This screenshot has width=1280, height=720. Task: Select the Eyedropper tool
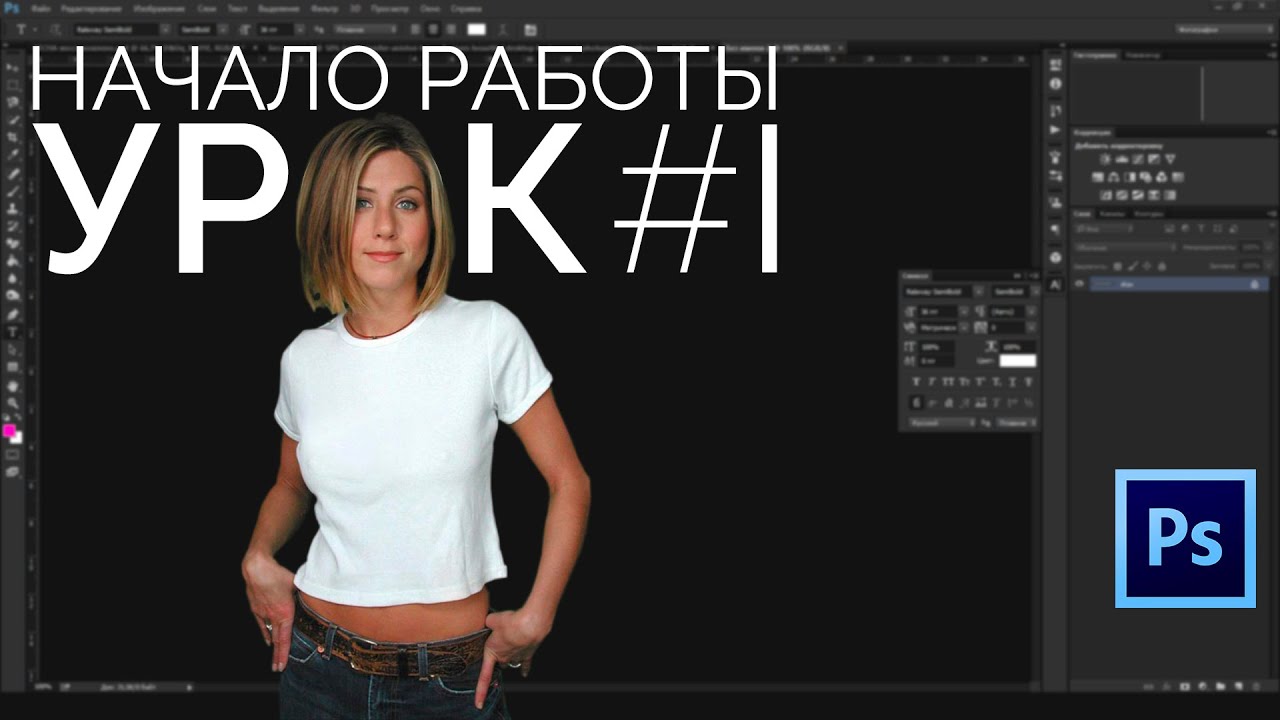pos(14,155)
